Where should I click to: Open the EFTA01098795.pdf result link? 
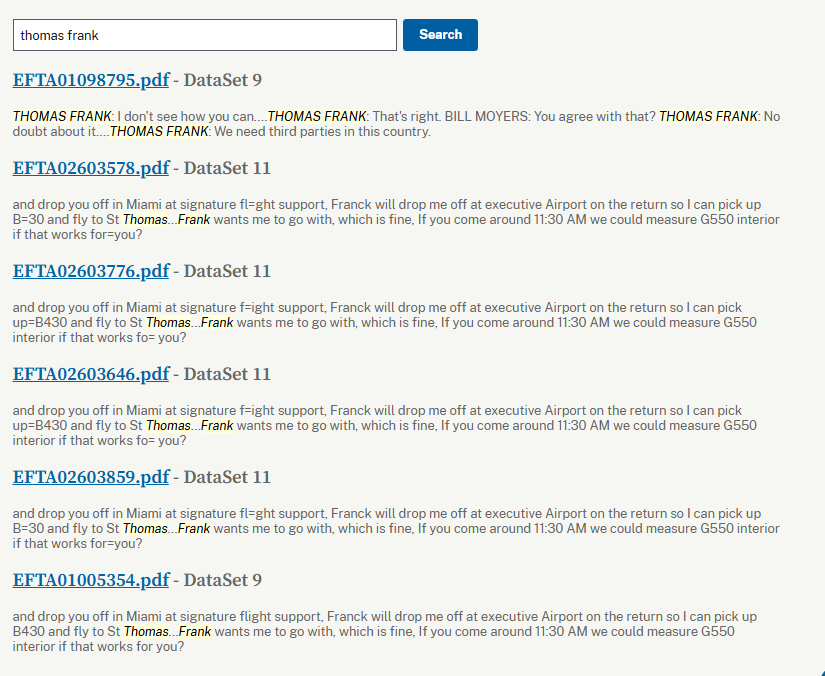click(x=91, y=80)
